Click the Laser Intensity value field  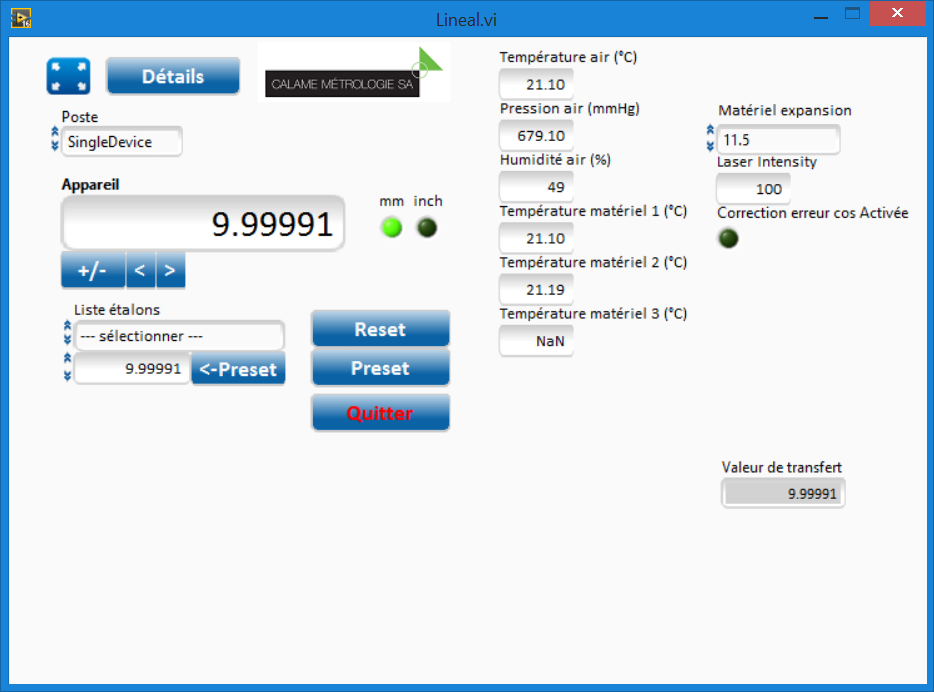tap(753, 189)
